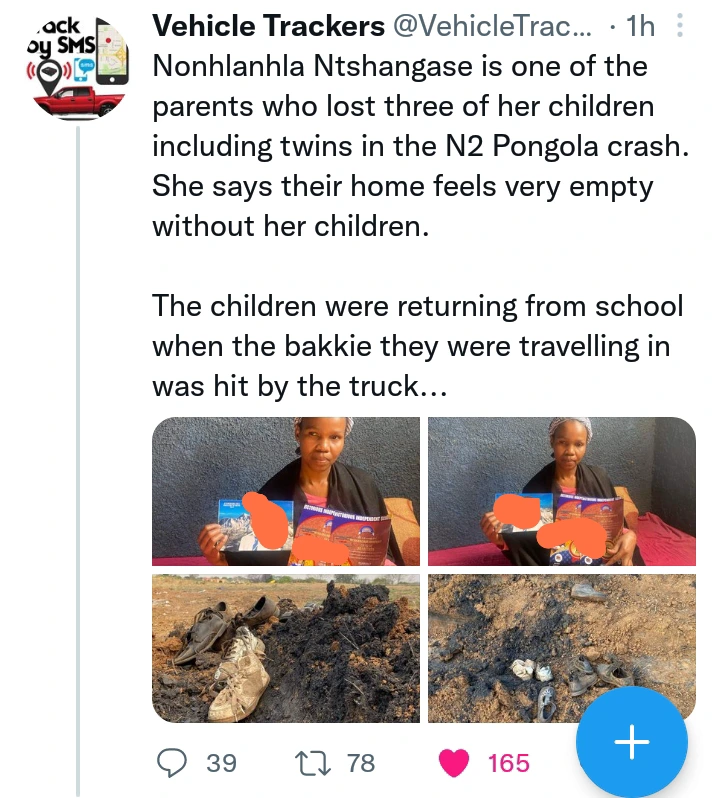Open the 1h timestamp of the tweet

point(638,26)
